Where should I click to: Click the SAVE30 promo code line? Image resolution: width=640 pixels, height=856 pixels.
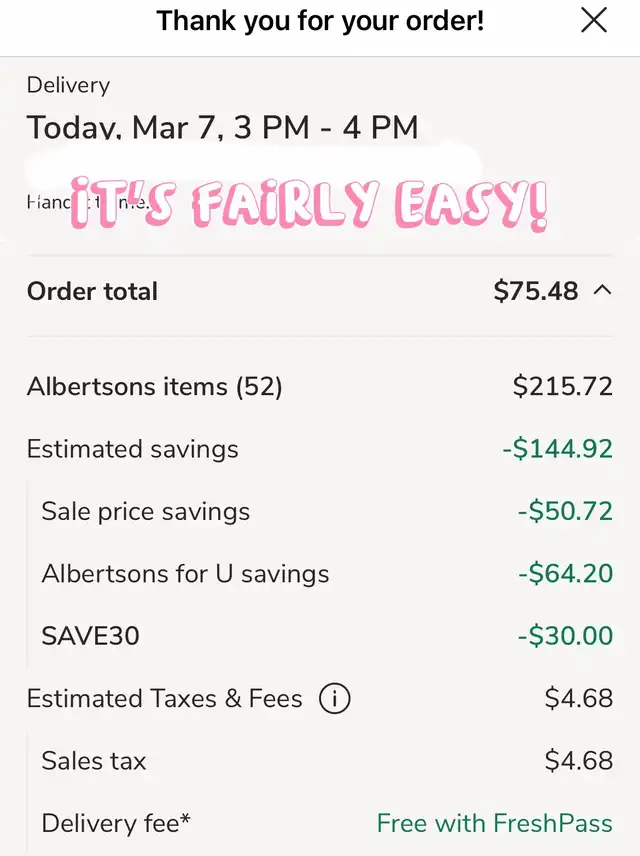coord(91,636)
